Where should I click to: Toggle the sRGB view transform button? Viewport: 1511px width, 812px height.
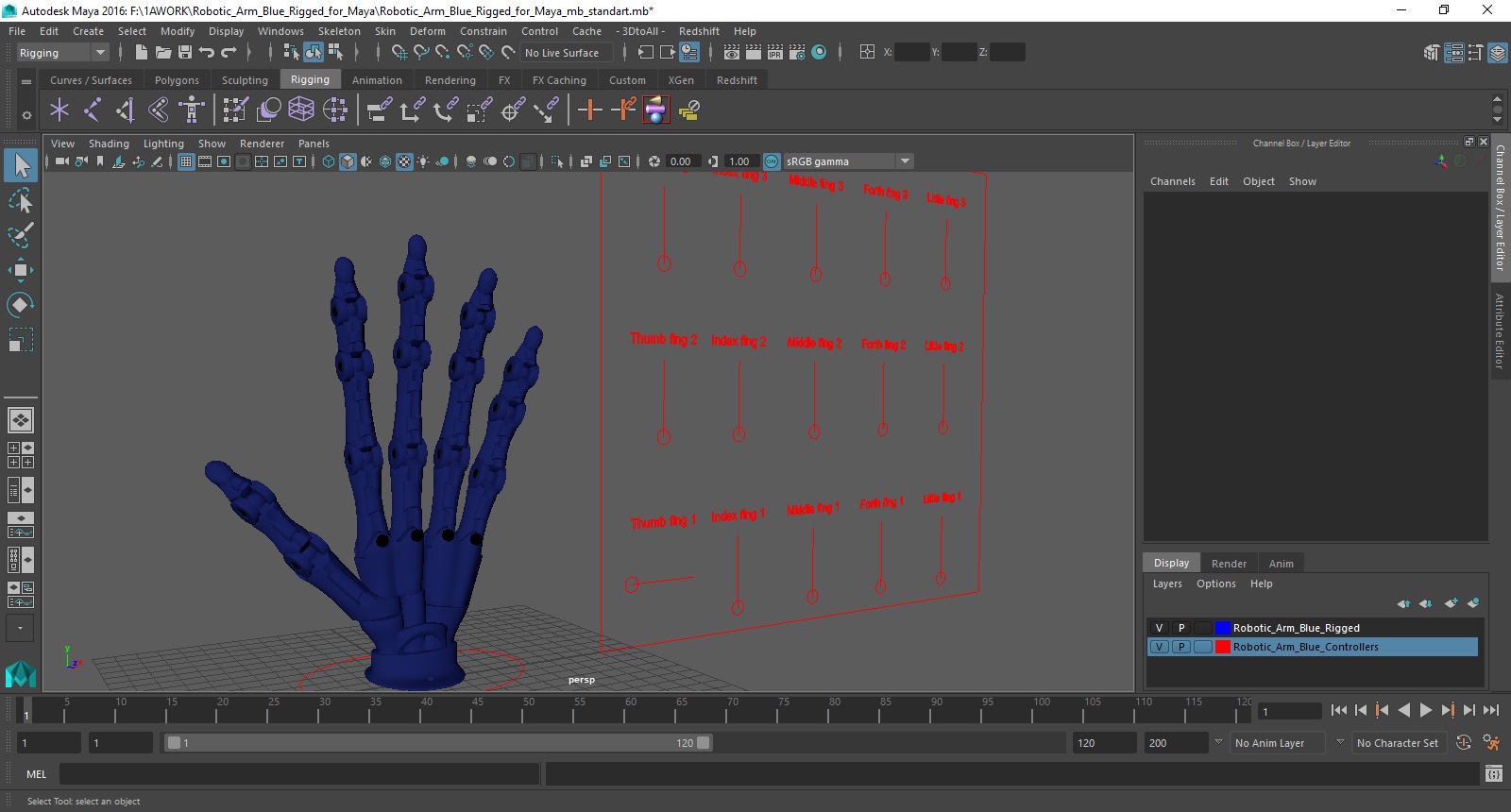[x=772, y=161]
